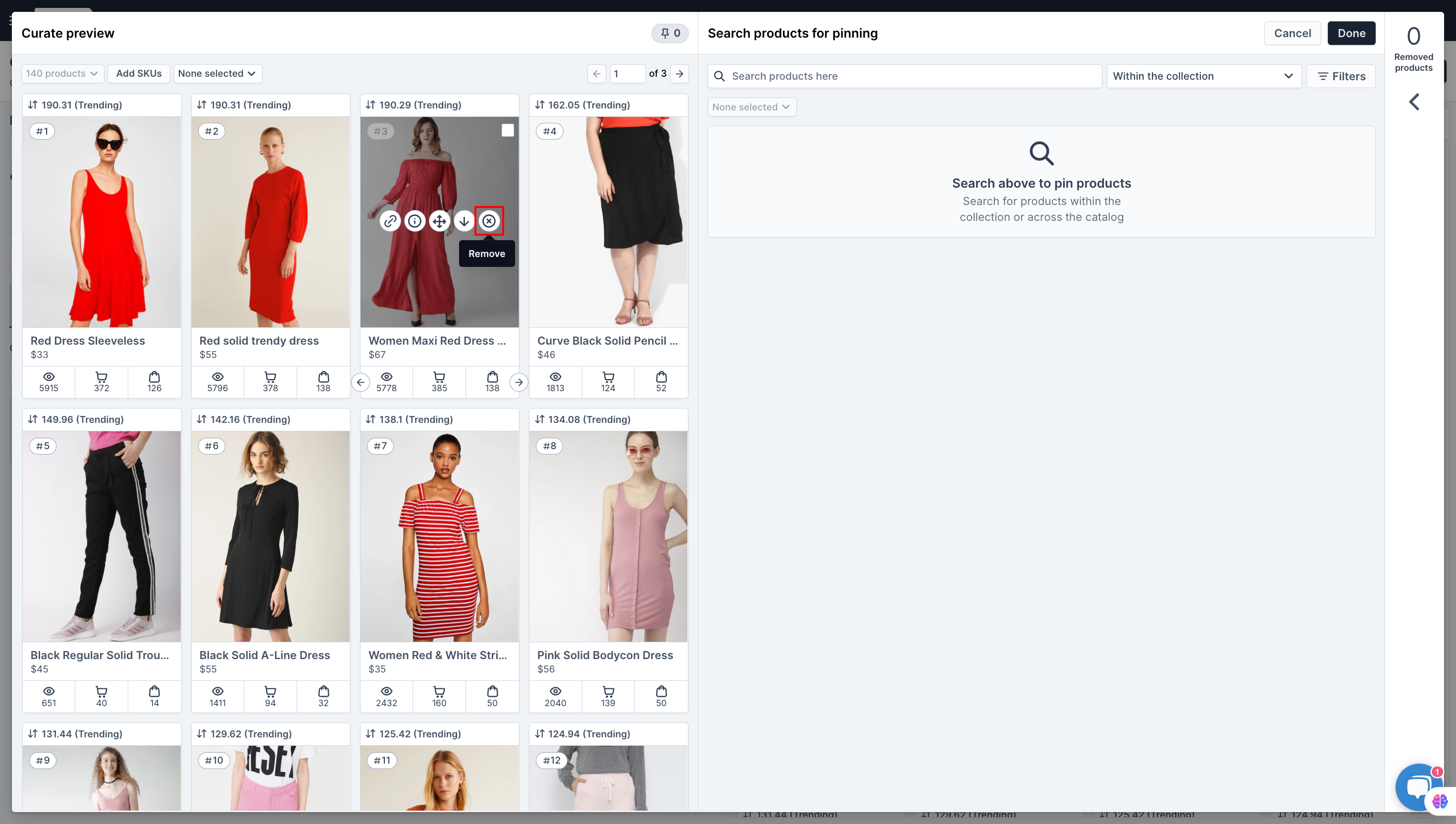
Task: Open the None selected dropdown in Curate preview
Action: [217, 74]
